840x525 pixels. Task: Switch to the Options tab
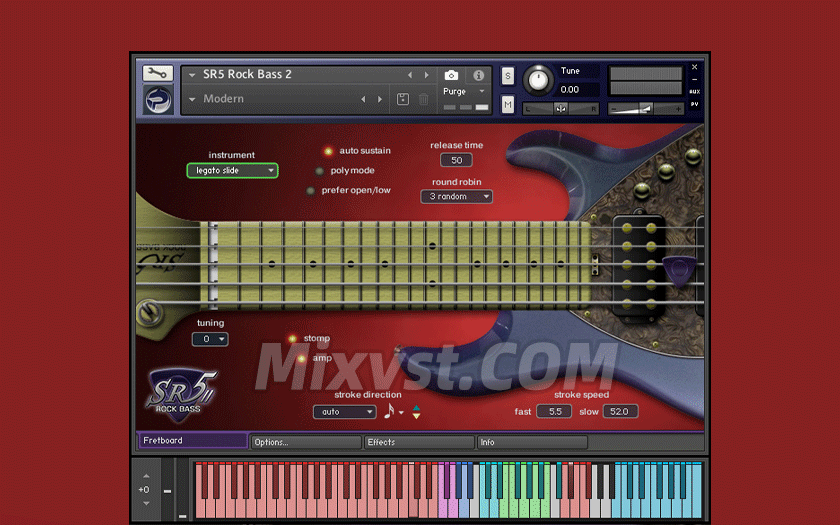[x=305, y=442]
